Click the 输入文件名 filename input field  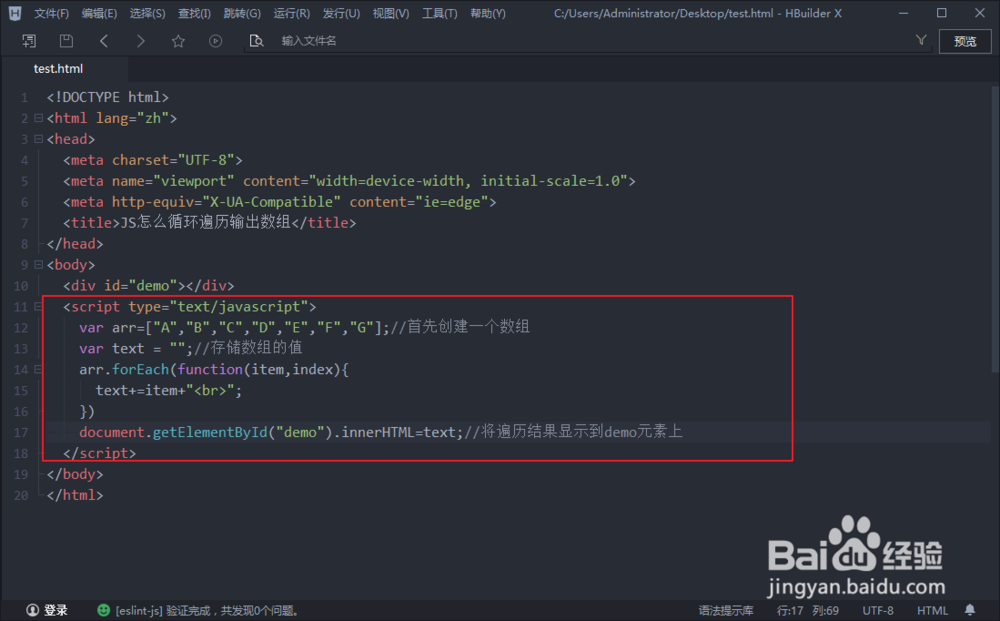point(330,41)
